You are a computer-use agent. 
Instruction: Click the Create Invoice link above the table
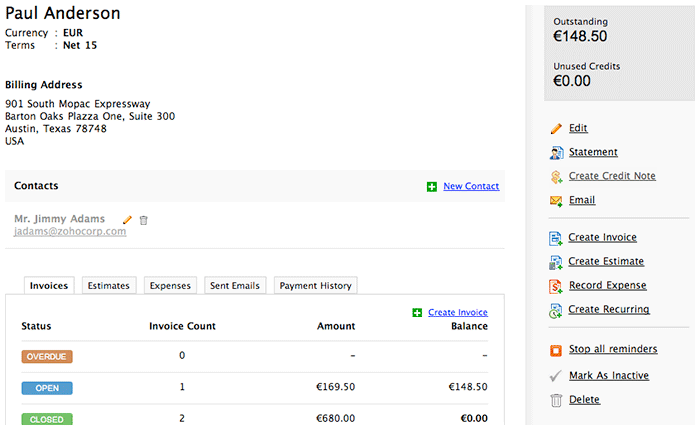[457, 313]
